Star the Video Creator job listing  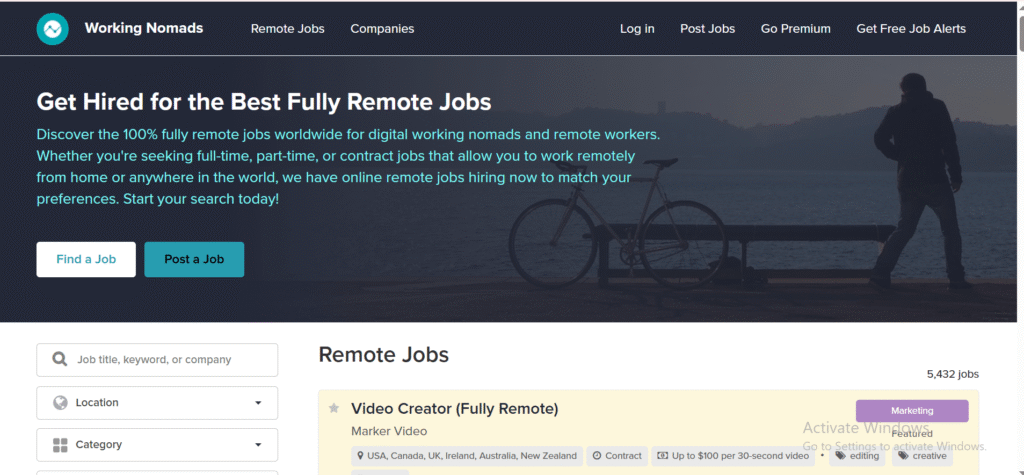334,408
